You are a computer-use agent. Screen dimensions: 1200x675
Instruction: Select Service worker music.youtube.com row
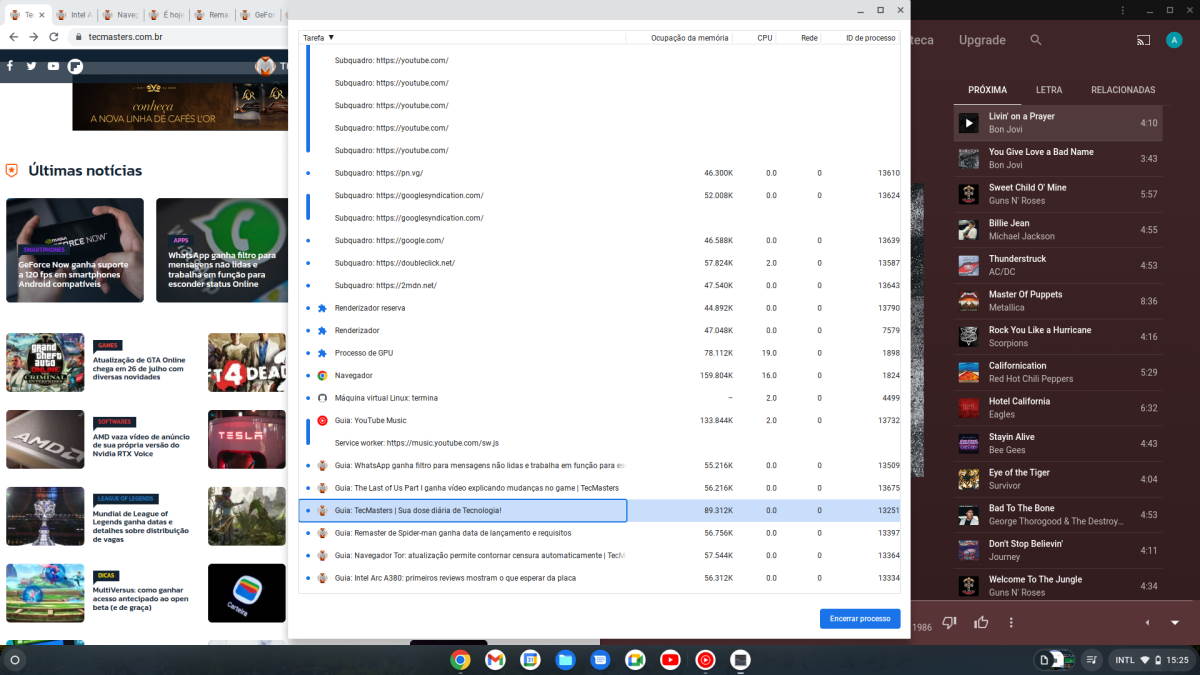600,443
